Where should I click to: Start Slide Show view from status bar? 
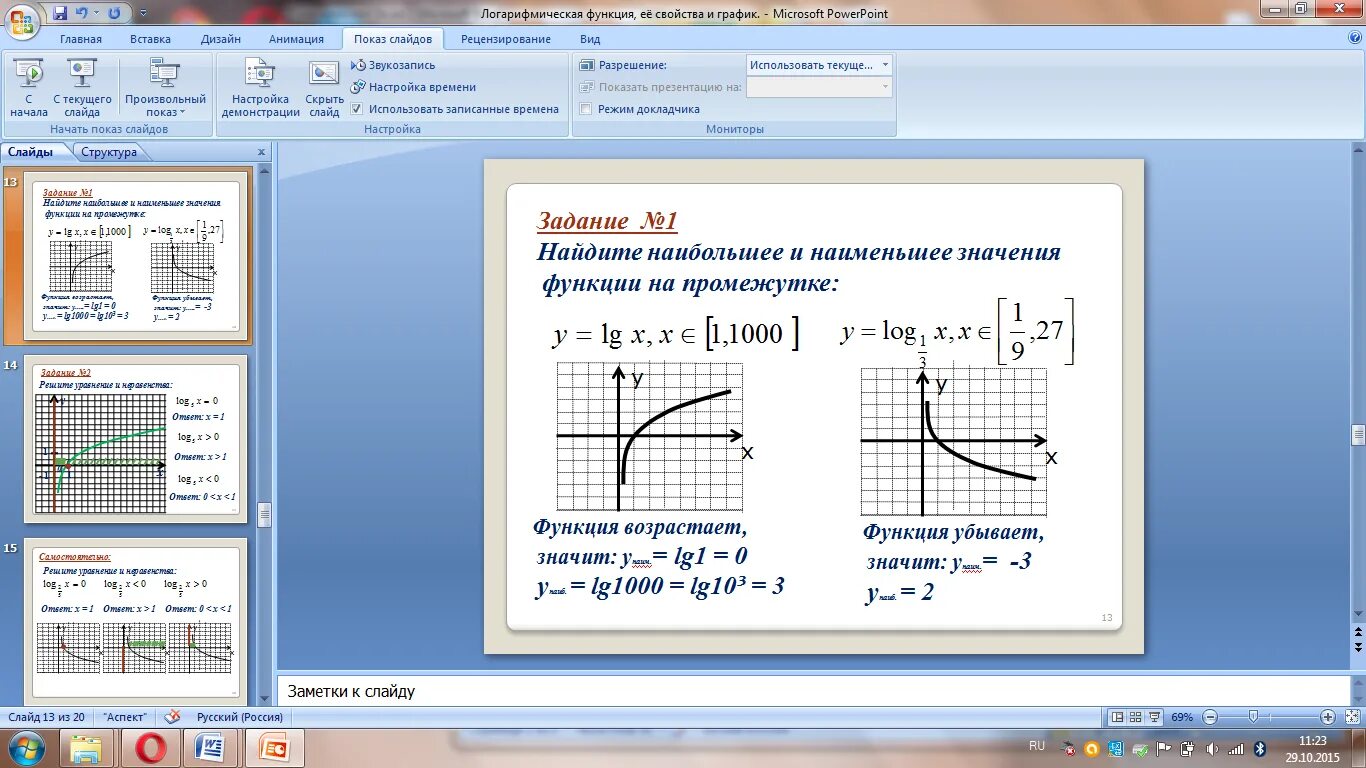[x=1157, y=717]
